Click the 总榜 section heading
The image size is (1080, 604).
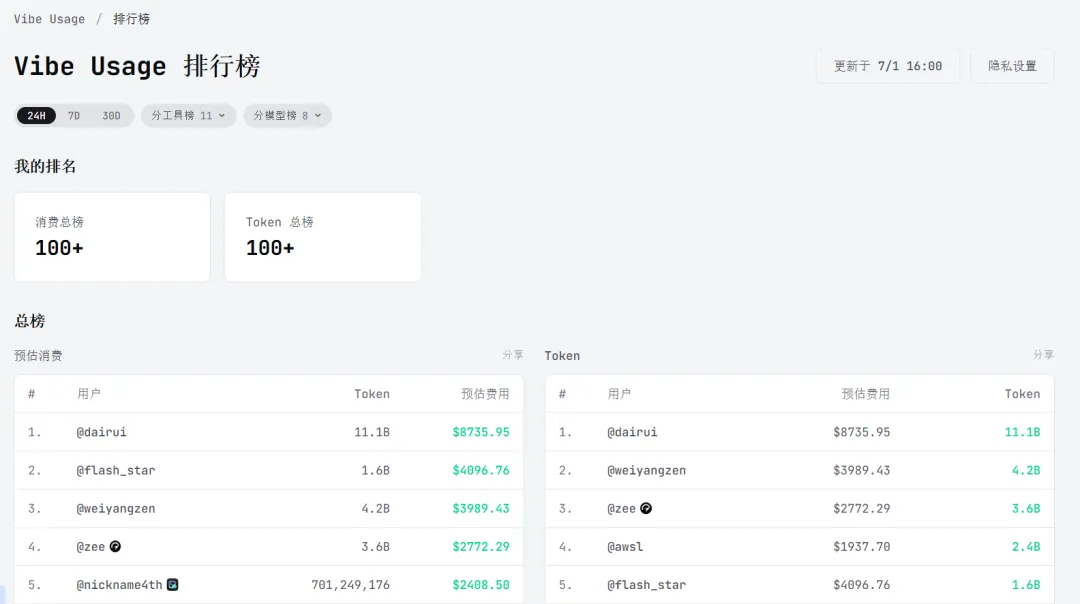coord(30,321)
